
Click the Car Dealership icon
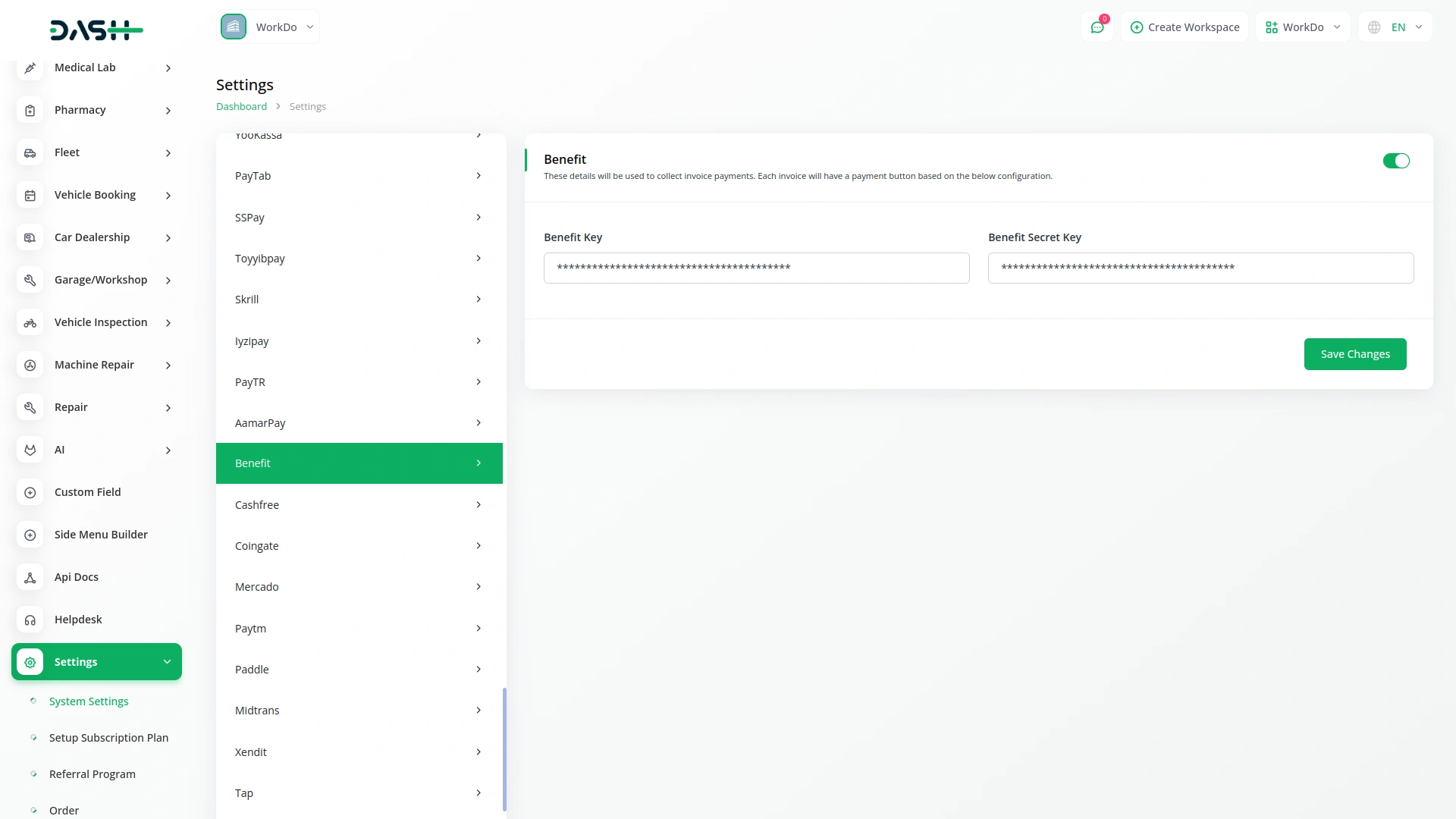(30, 238)
